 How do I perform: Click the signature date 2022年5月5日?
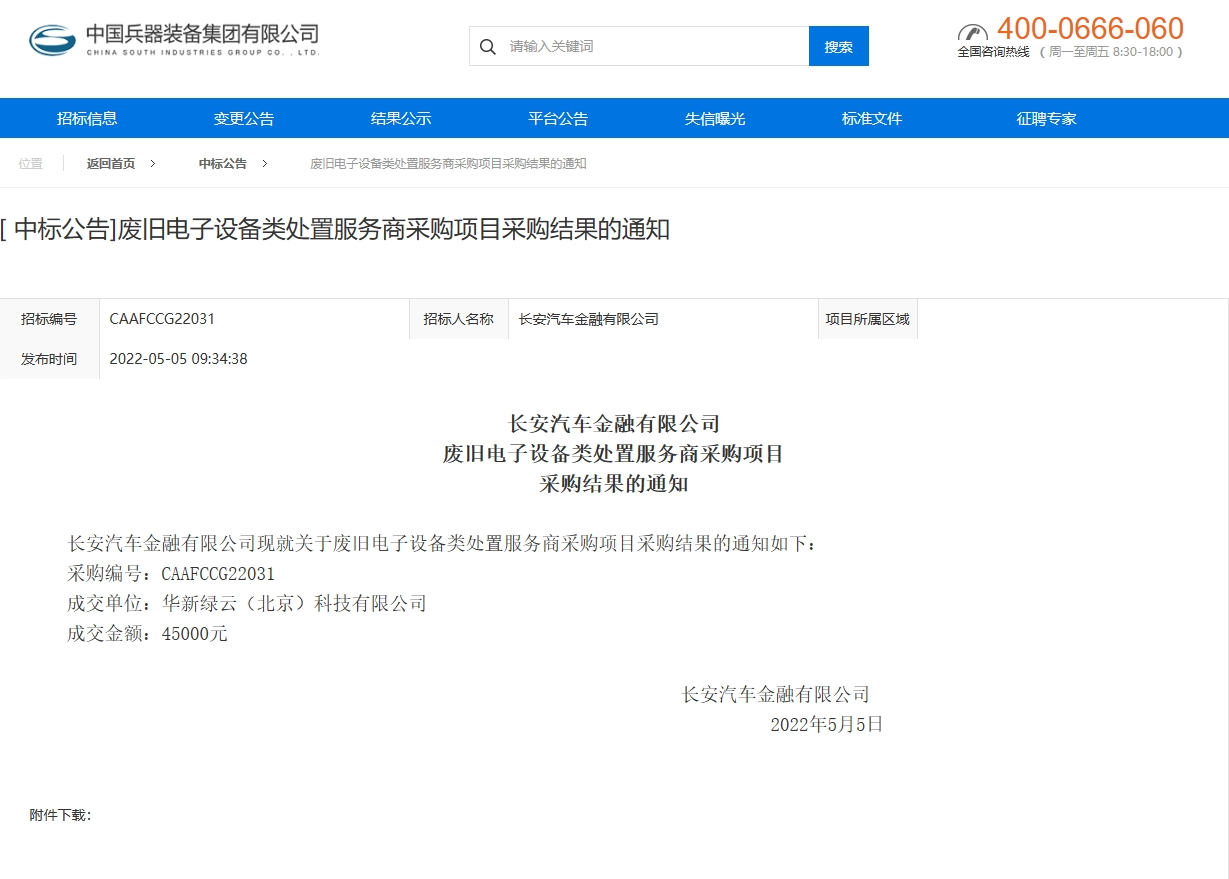click(827, 724)
